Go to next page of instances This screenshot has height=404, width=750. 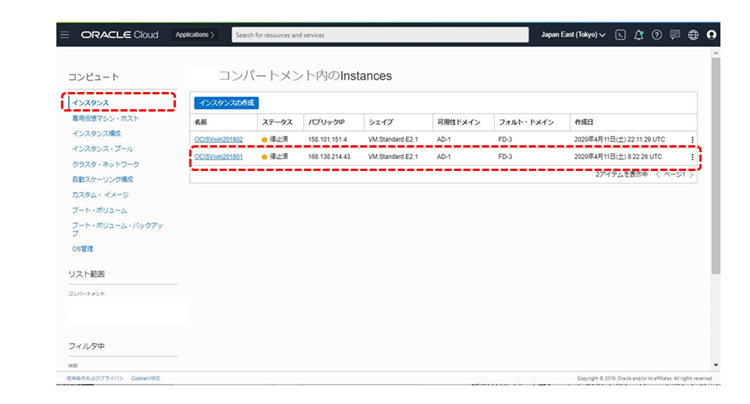691,175
